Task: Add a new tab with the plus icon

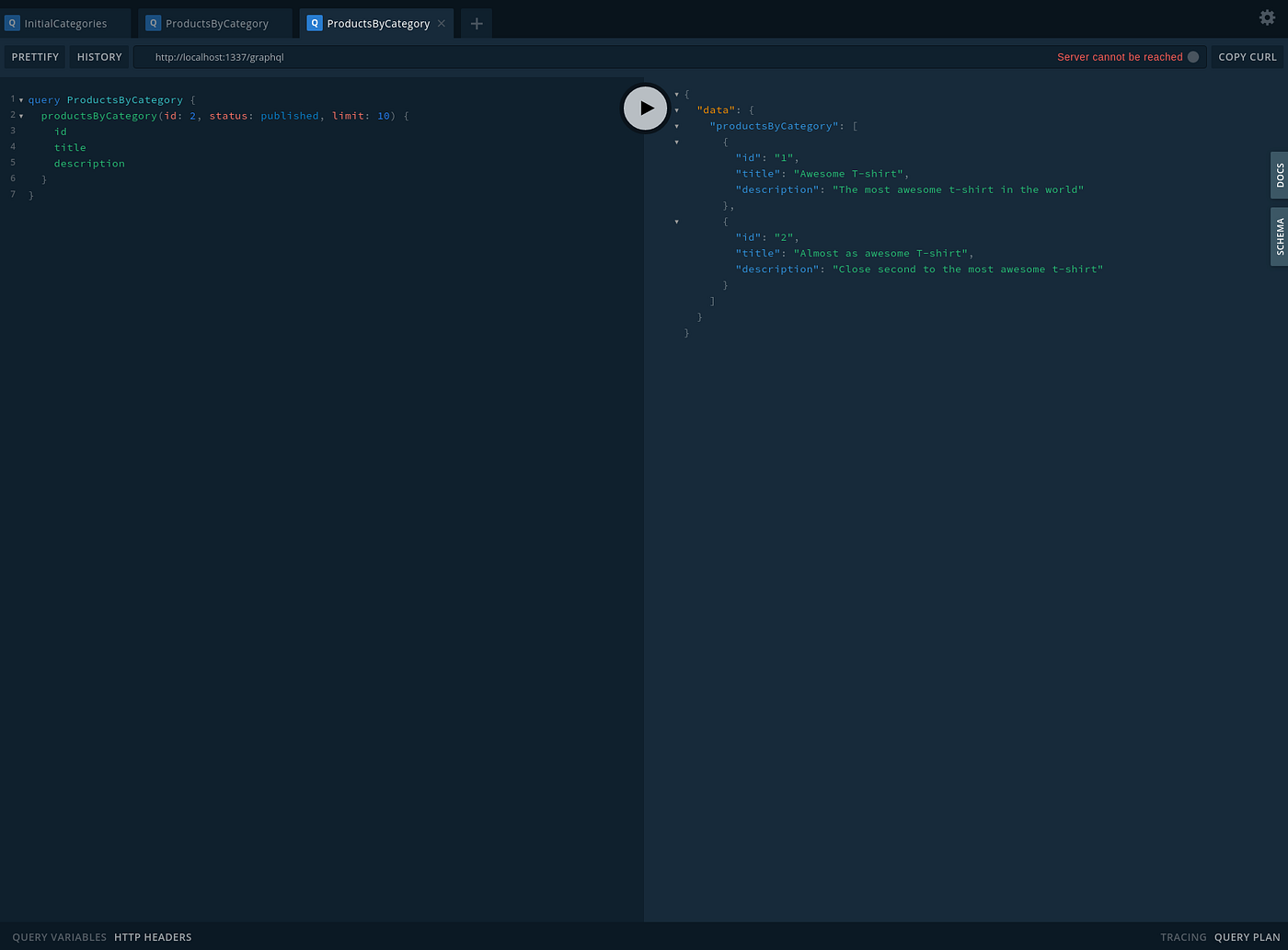Action: [x=477, y=24]
